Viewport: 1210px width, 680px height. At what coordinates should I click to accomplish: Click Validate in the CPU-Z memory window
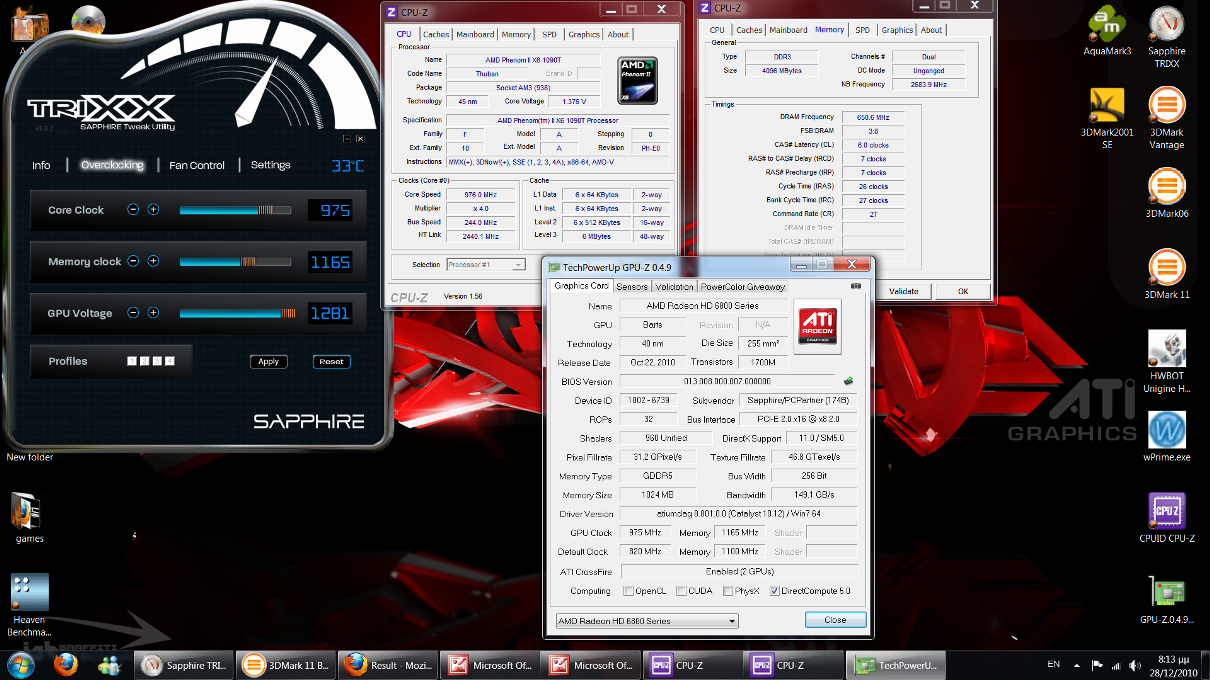(903, 291)
